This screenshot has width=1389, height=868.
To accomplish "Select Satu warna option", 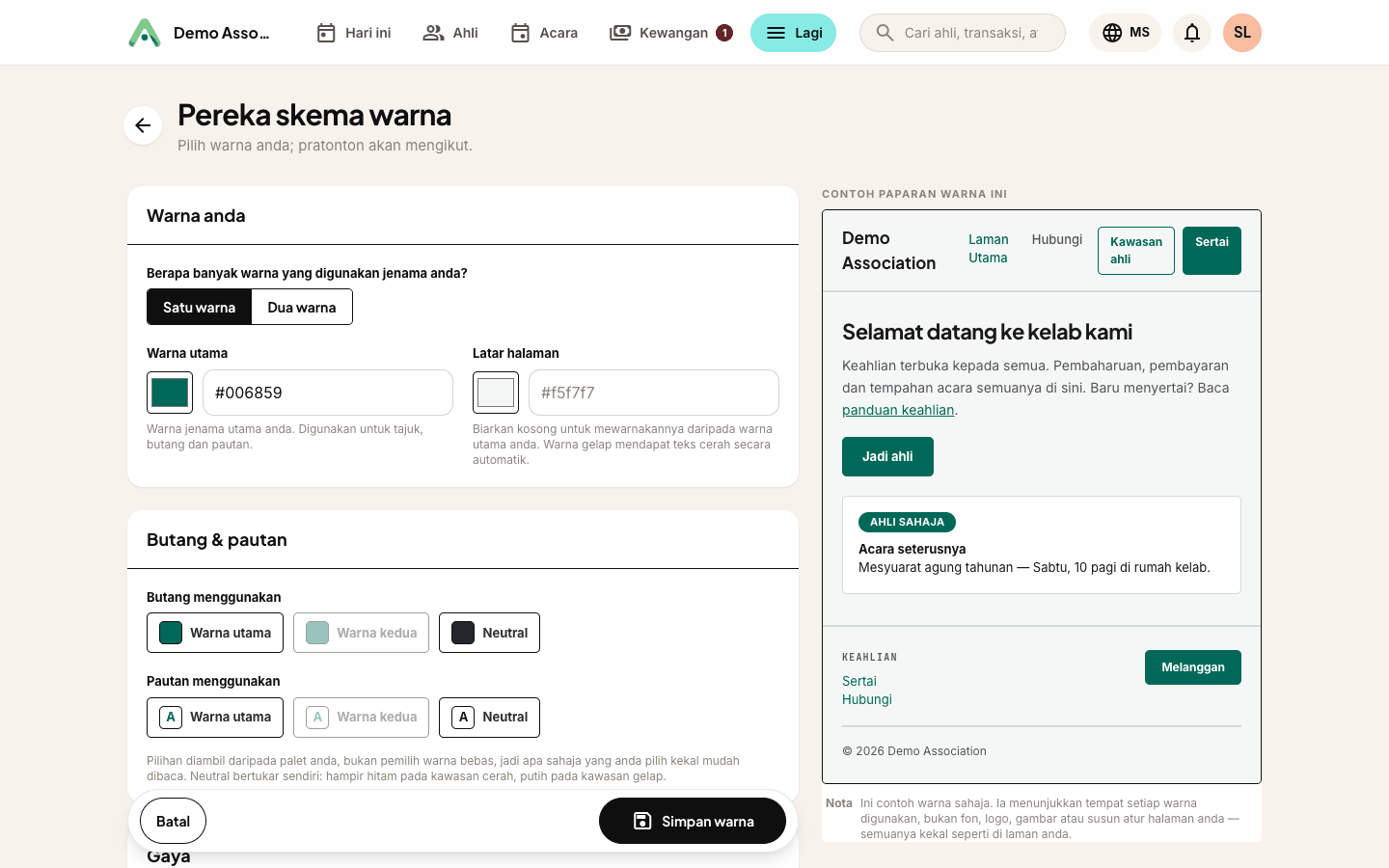I will (200, 307).
